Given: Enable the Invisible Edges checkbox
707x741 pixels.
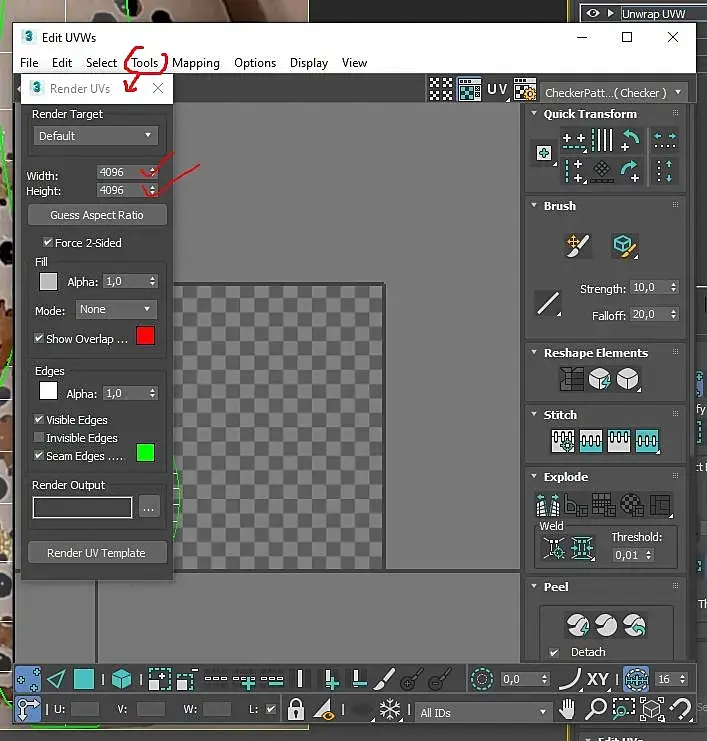Looking at the screenshot, I should pyautogui.click(x=39, y=438).
